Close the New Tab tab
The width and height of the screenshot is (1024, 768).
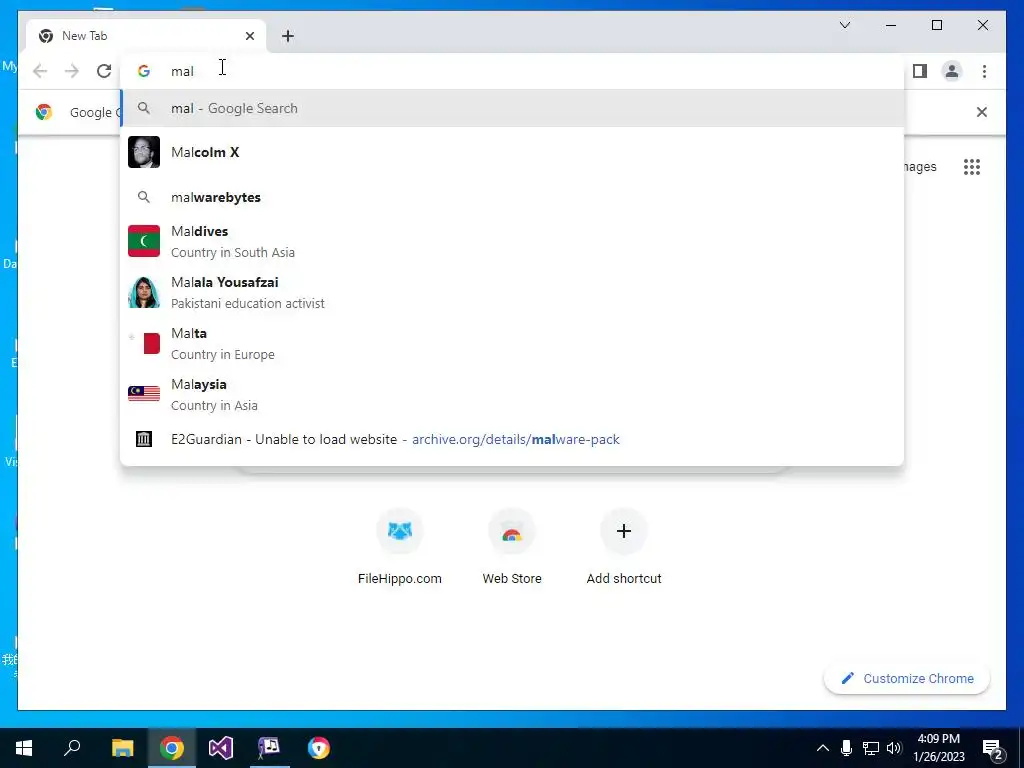pos(249,36)
